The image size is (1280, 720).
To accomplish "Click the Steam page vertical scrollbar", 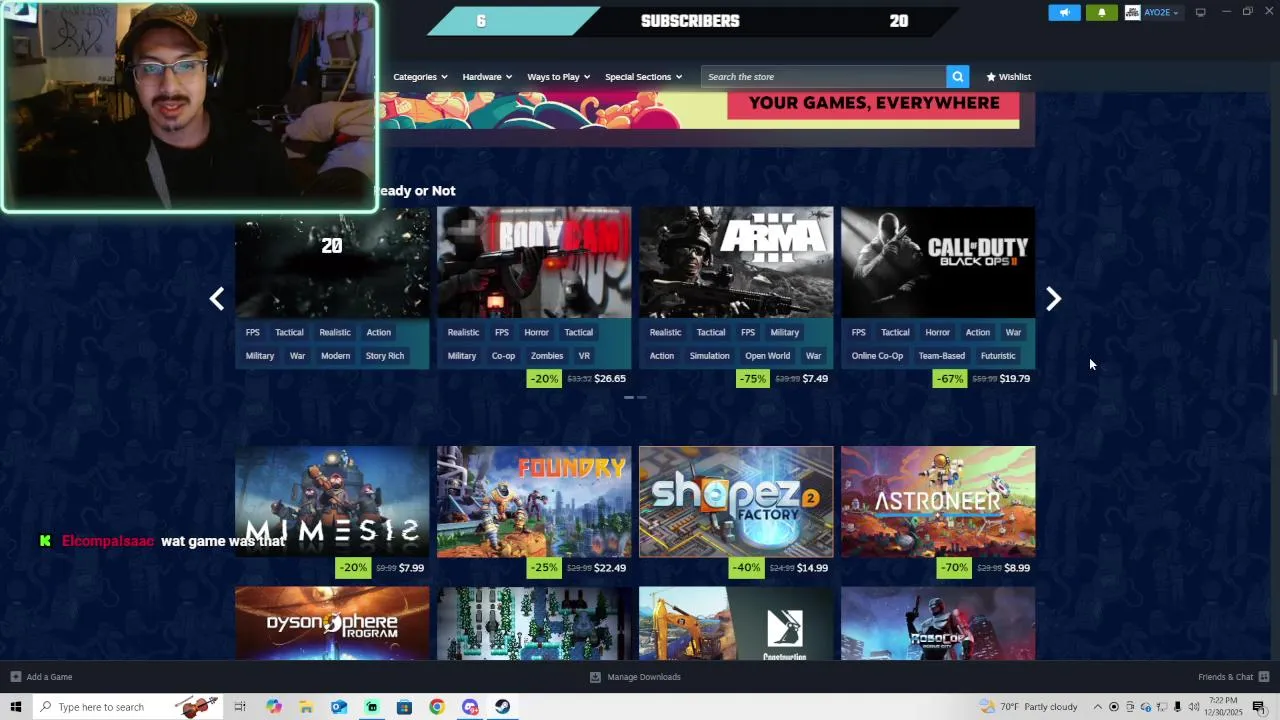I will click(x=1275, y=368).
